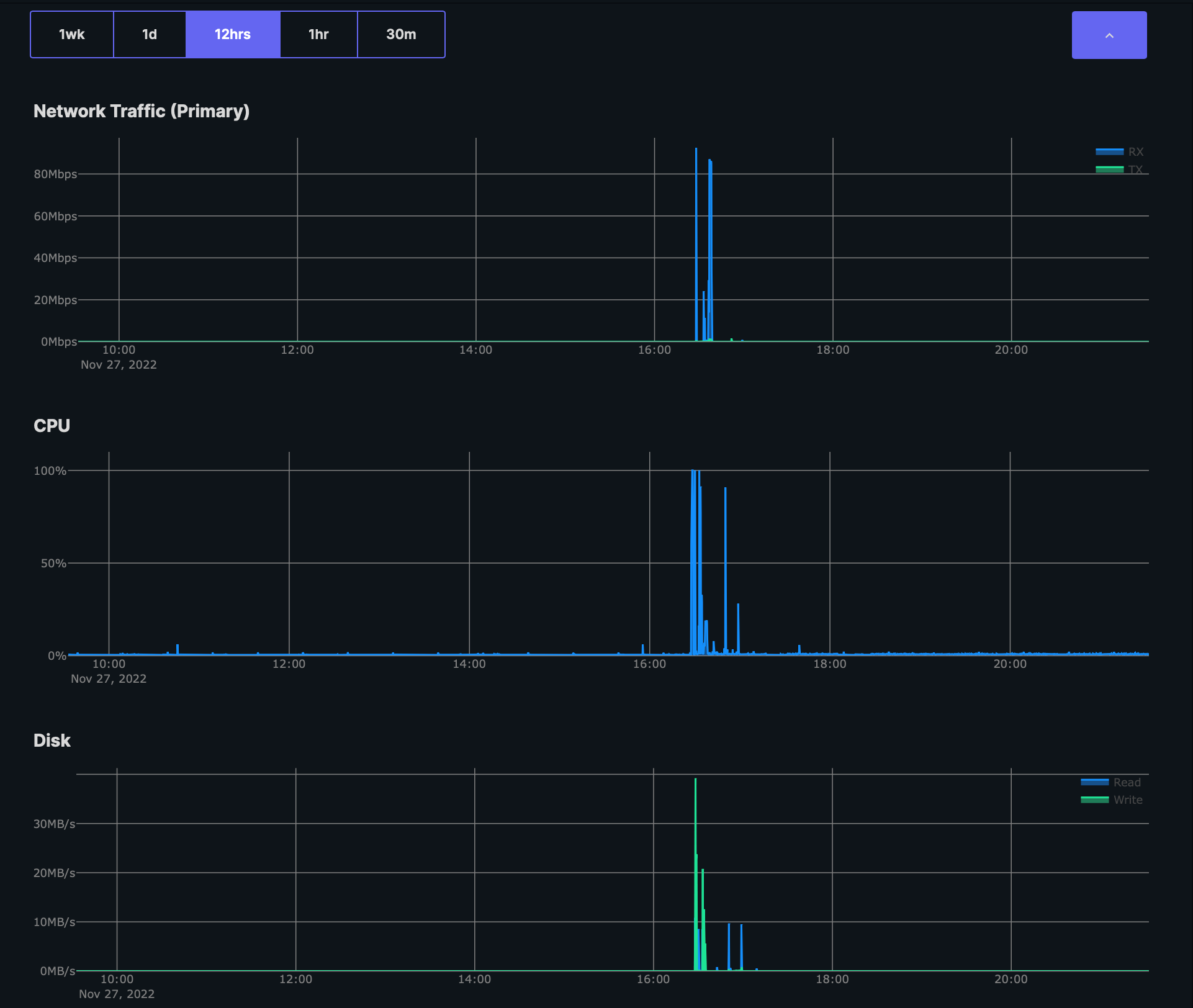Viewport: 1193px width, 1008px height.
Task: Toggle Read series in disk legend
Action: point(1127,783)
